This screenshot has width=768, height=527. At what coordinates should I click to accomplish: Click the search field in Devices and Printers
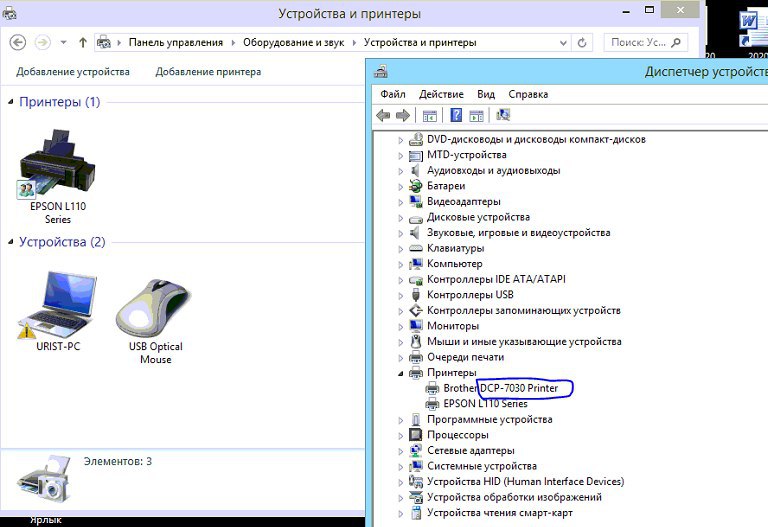click(x=646, y=43)
